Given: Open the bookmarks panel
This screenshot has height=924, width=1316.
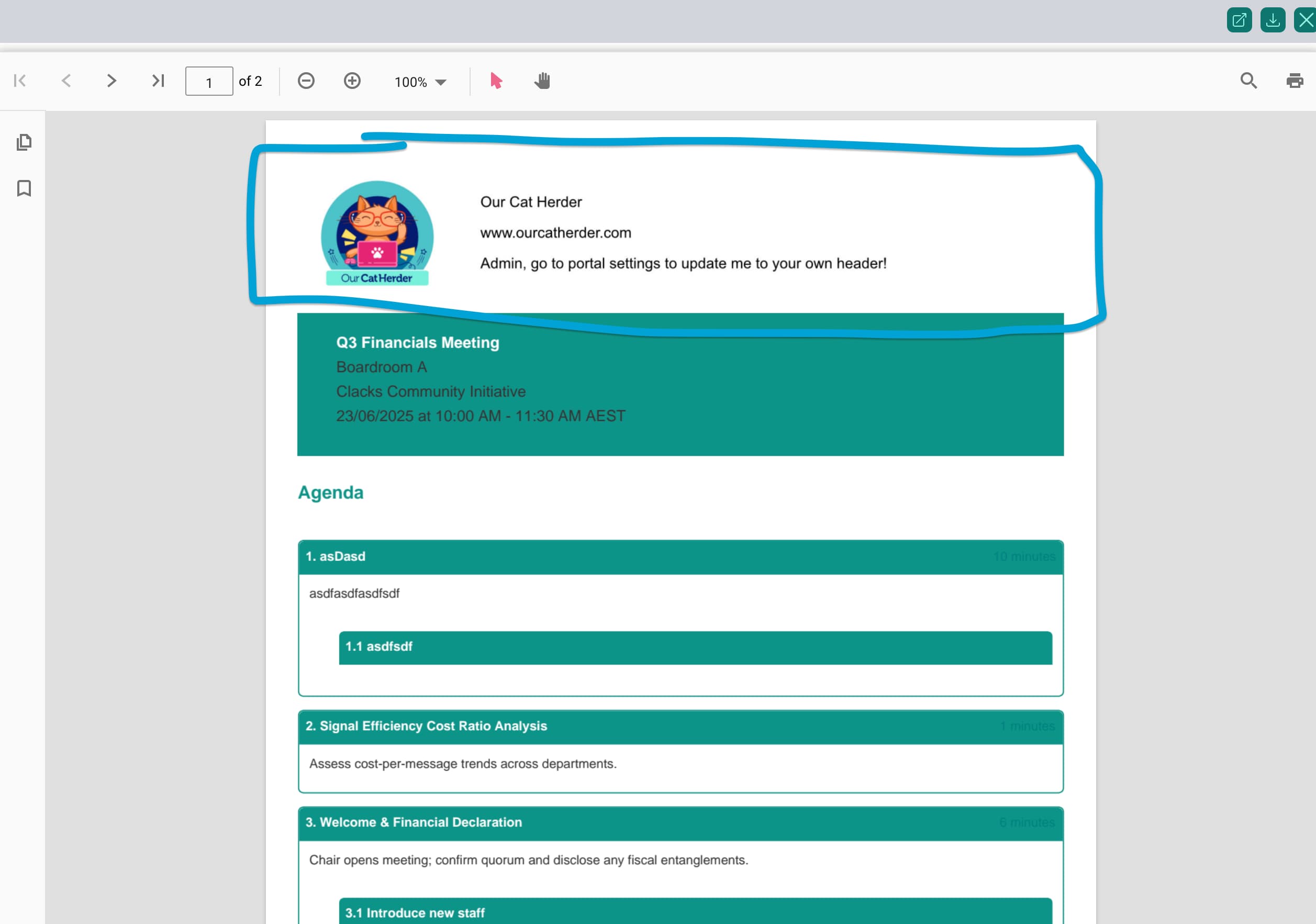Looking at the screenshot, I should click(24, 188).
